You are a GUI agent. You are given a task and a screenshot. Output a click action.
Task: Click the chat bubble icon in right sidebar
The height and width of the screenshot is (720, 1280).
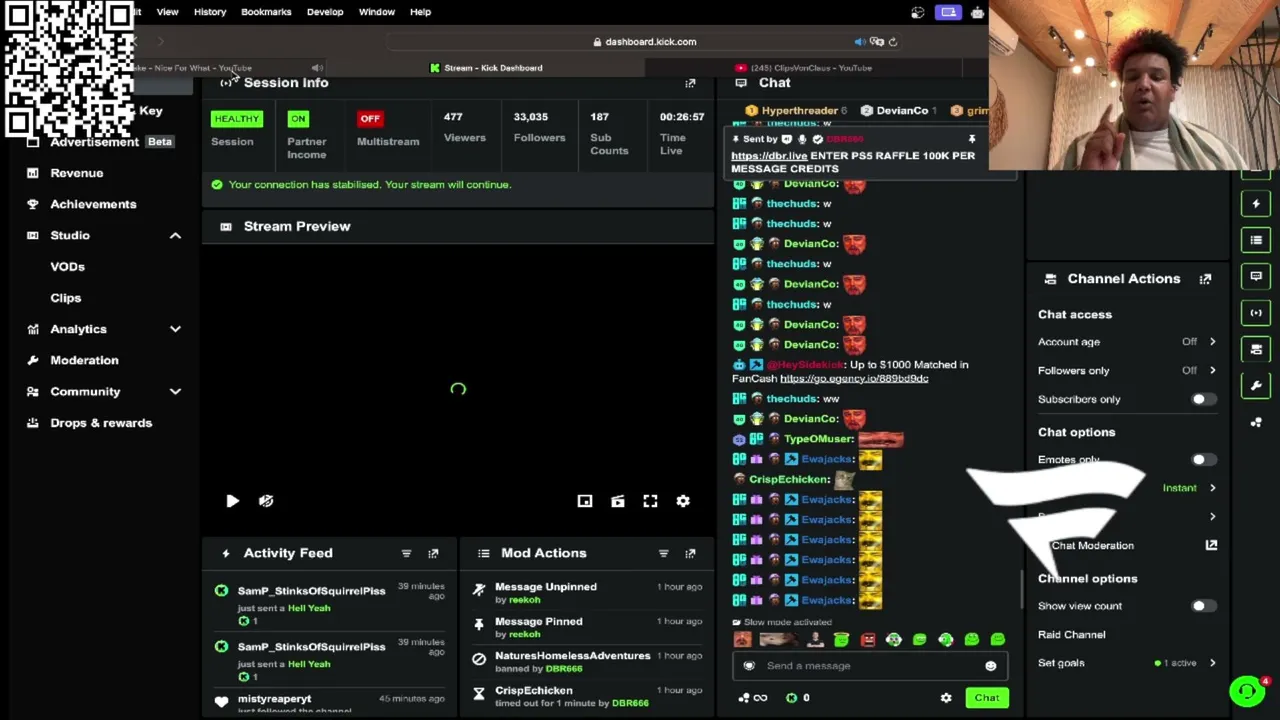(x=1256, y=277)
